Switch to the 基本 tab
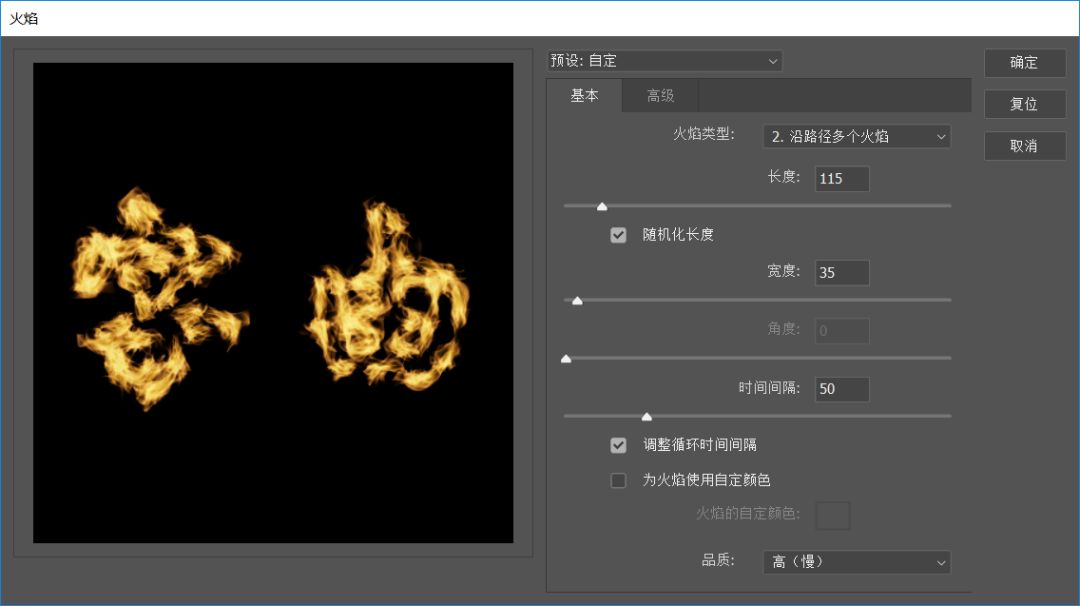 coord(584,96)
